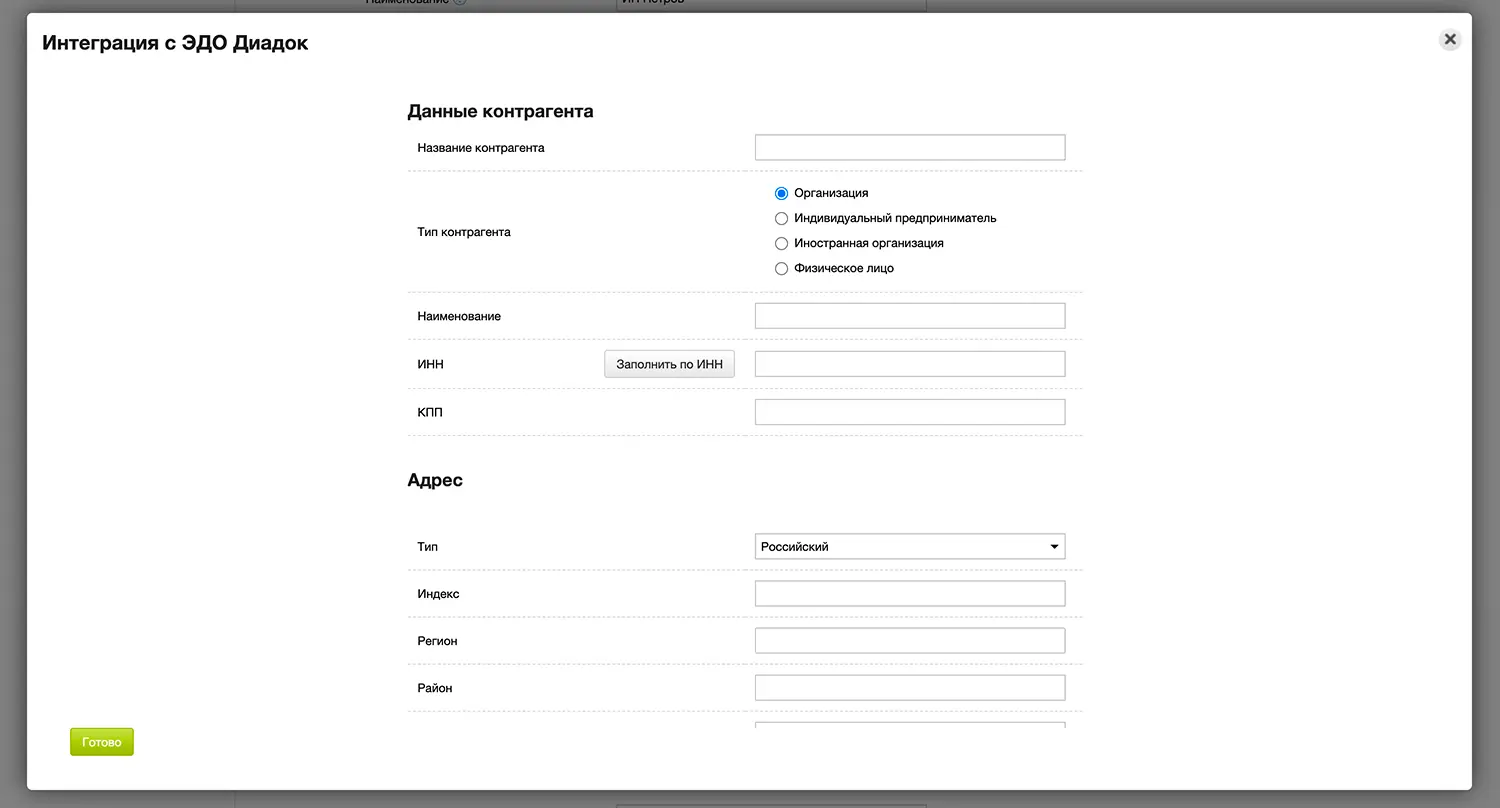Click the Интеграция с ЭДО Диадок title

coord(175,43)
